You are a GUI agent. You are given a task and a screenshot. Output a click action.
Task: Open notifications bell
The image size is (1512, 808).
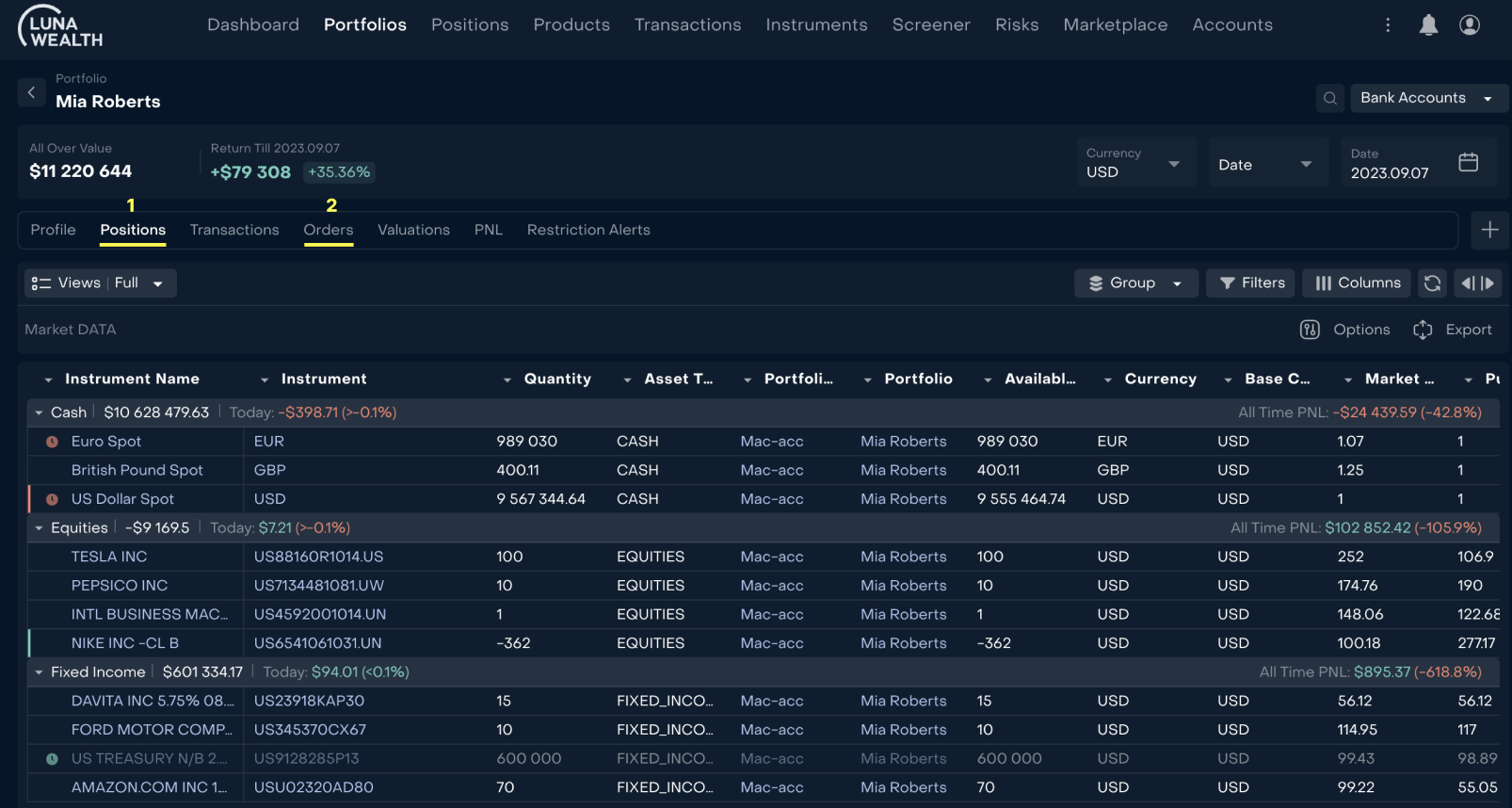coord(1428,25)
